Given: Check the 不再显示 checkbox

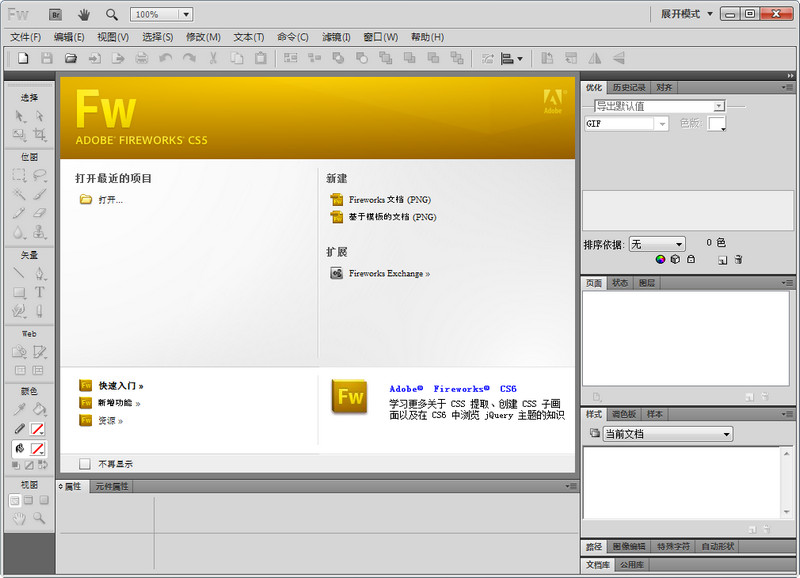Looking at the screenshot, I should pyautogui.click(x=85, y=463).
